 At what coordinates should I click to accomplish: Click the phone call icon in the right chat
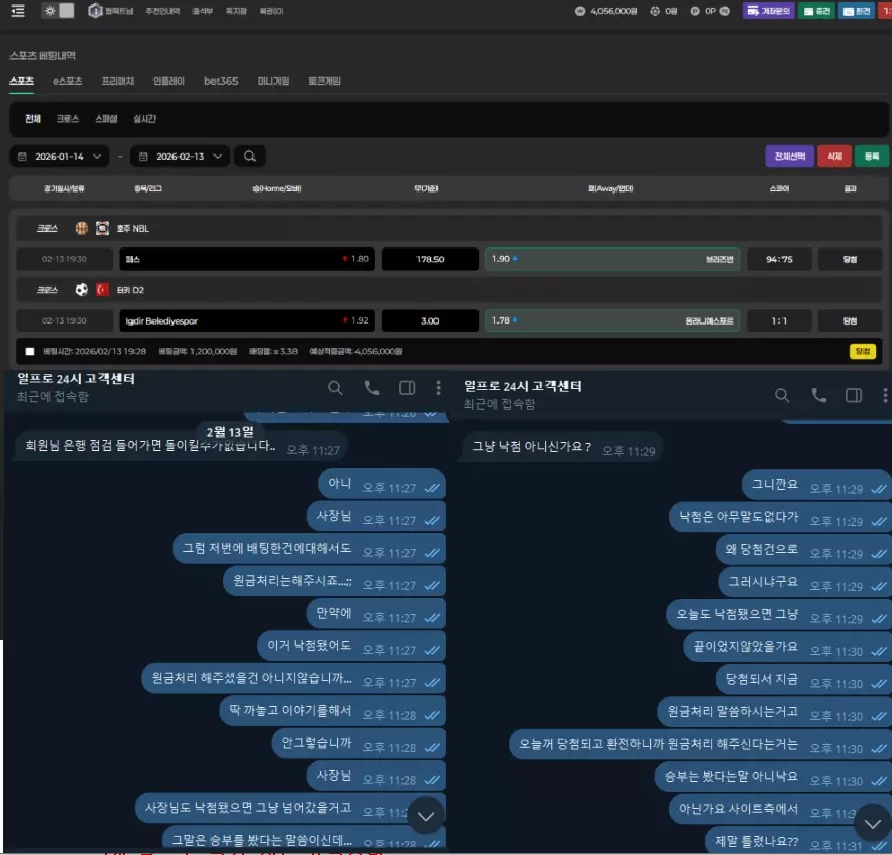[x=818, y=395]
